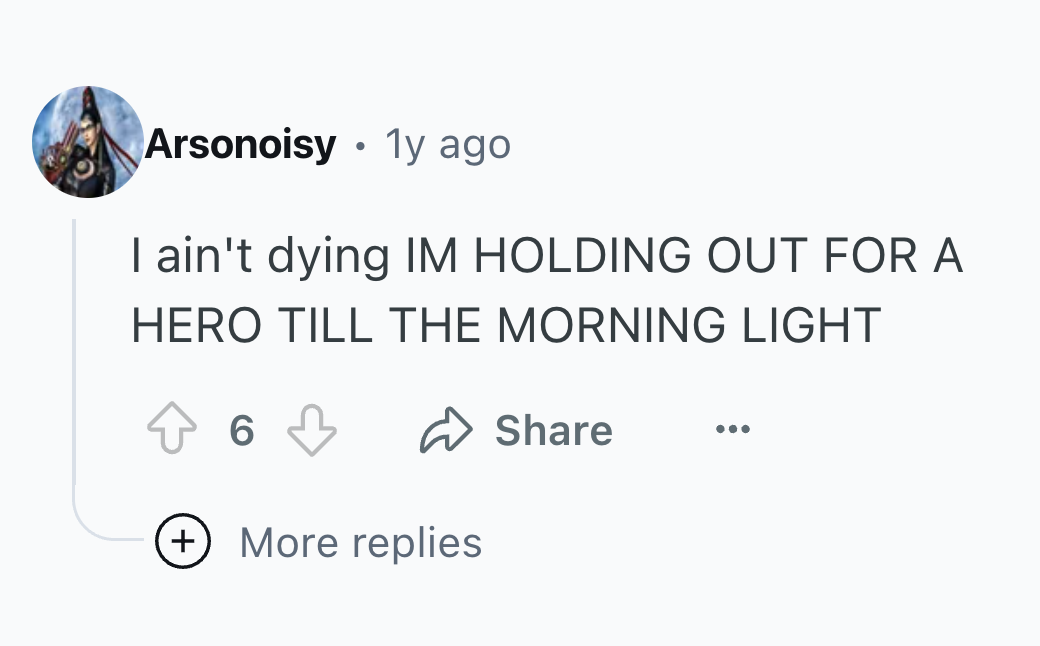Click the word replies in More replies
This screenshot has height=646, width=1040.
(x=417, y=544)
